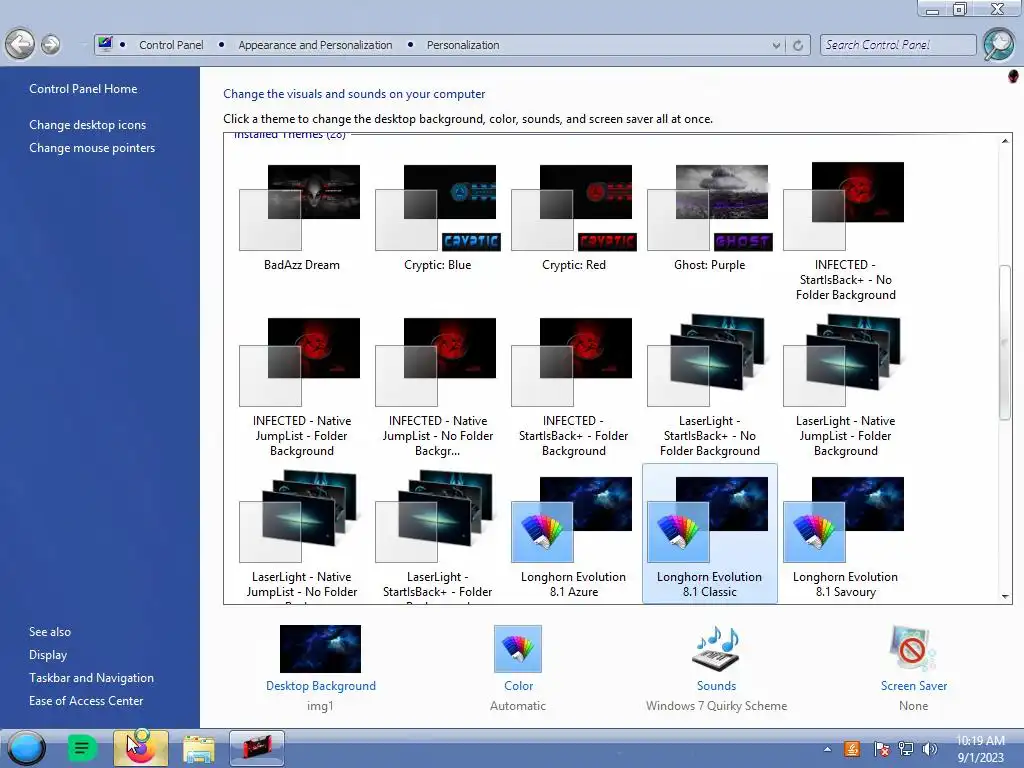Screen dimensions: 1024x768
Task: Apply LaserLight Native JumpList Folder Background theme
Action: [x=846, y=387]
